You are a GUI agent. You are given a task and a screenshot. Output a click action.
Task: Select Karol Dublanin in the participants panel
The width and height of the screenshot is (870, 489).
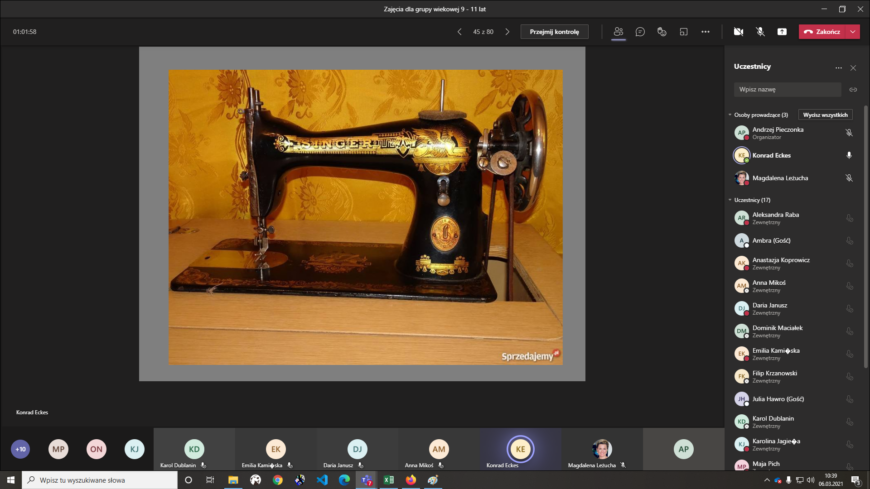tap(793, 422)
